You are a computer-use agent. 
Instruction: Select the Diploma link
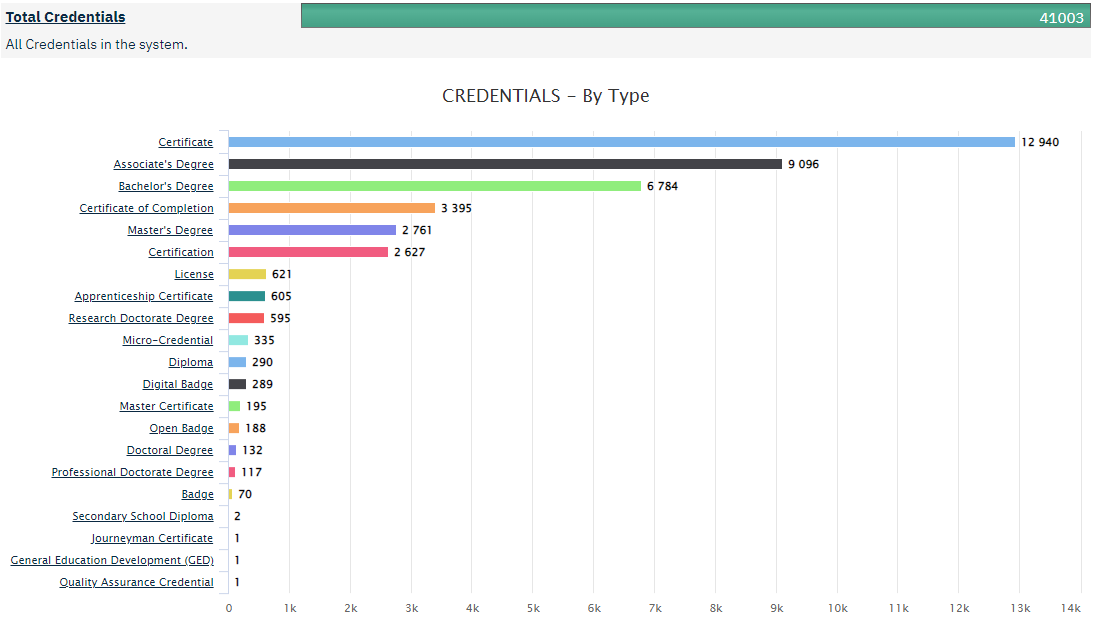[190, 361]
